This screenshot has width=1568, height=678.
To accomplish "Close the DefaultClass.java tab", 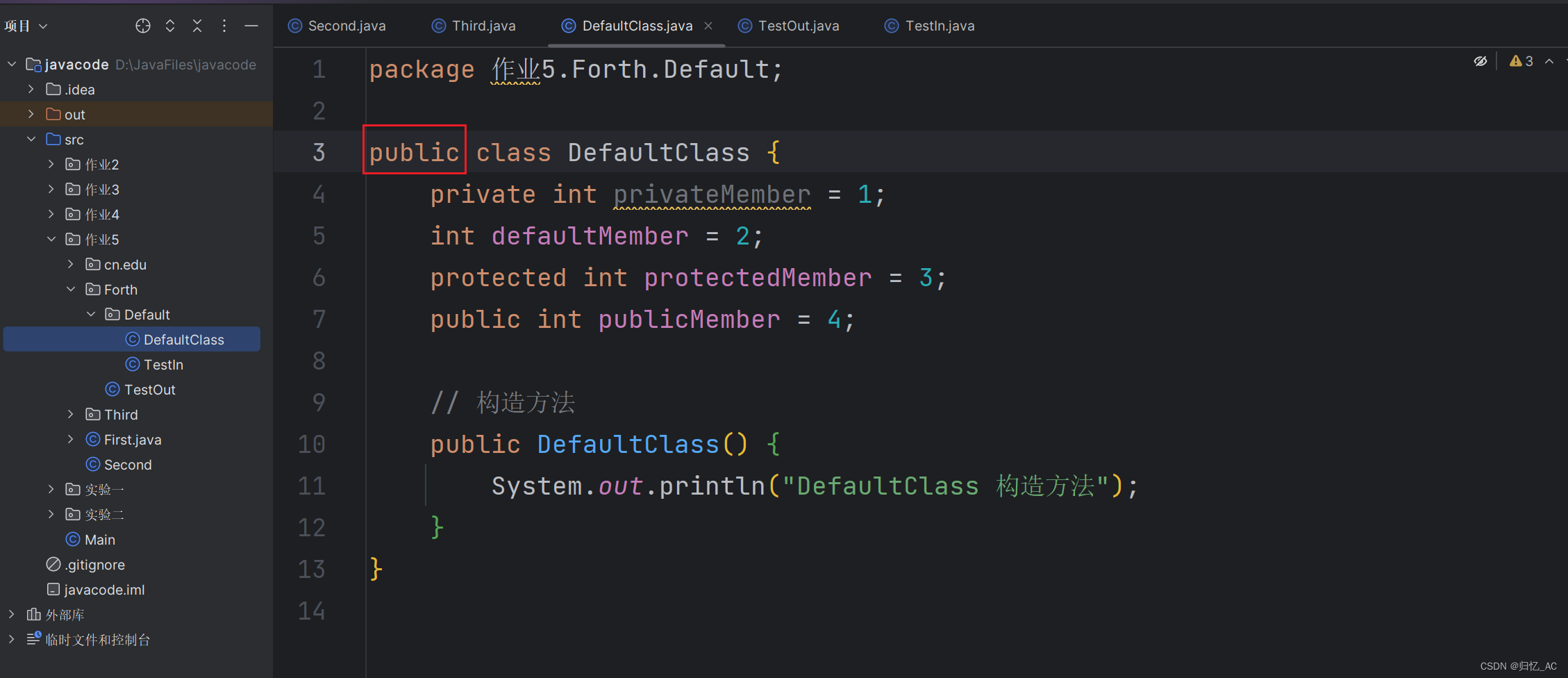I will tap(708, 26).
